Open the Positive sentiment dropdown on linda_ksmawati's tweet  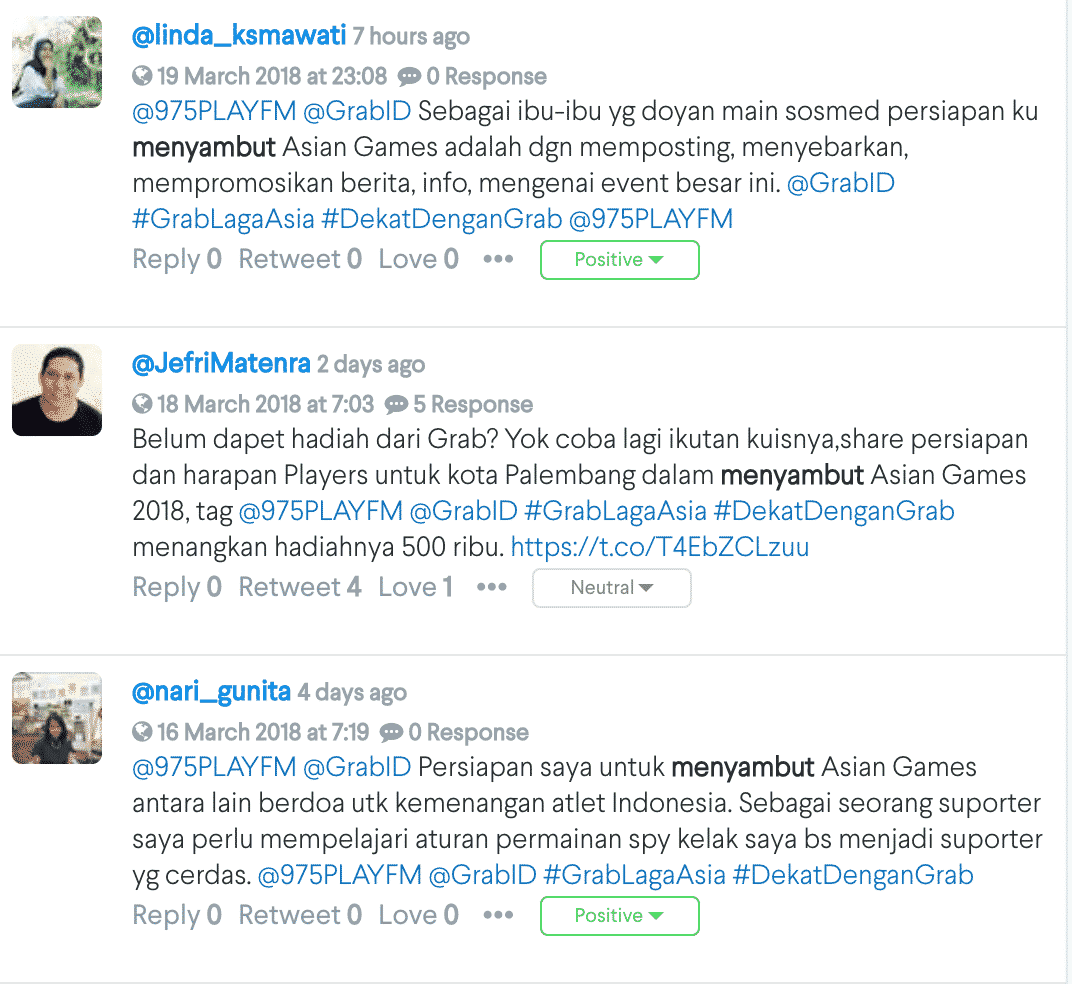(619, 260)
